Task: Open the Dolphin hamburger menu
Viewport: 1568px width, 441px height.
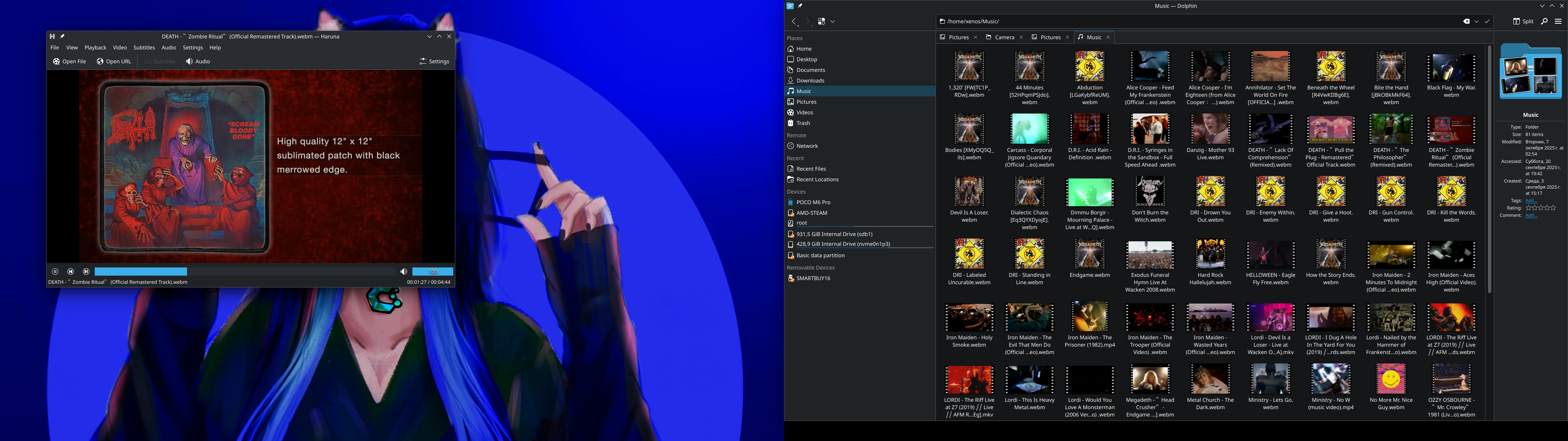Action: [x=1558, y=21]
